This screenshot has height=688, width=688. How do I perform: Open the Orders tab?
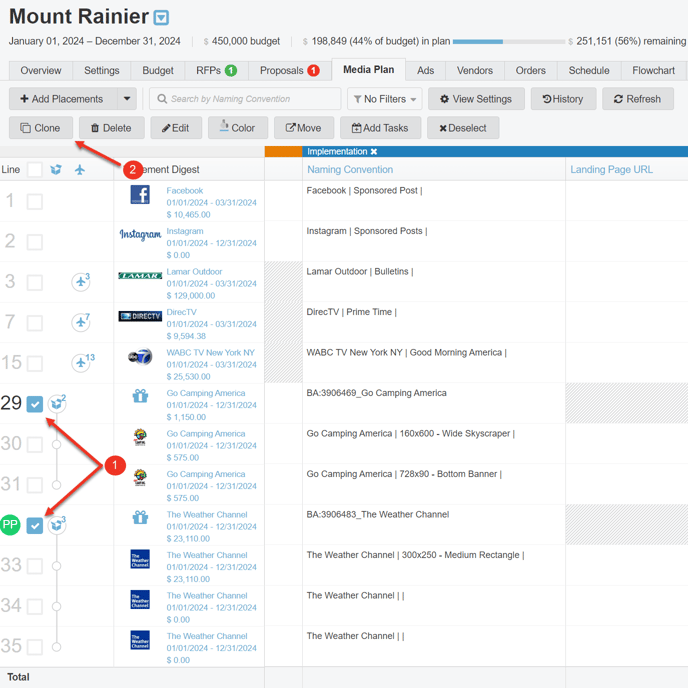pyautogui.click(x=530, y=71)
